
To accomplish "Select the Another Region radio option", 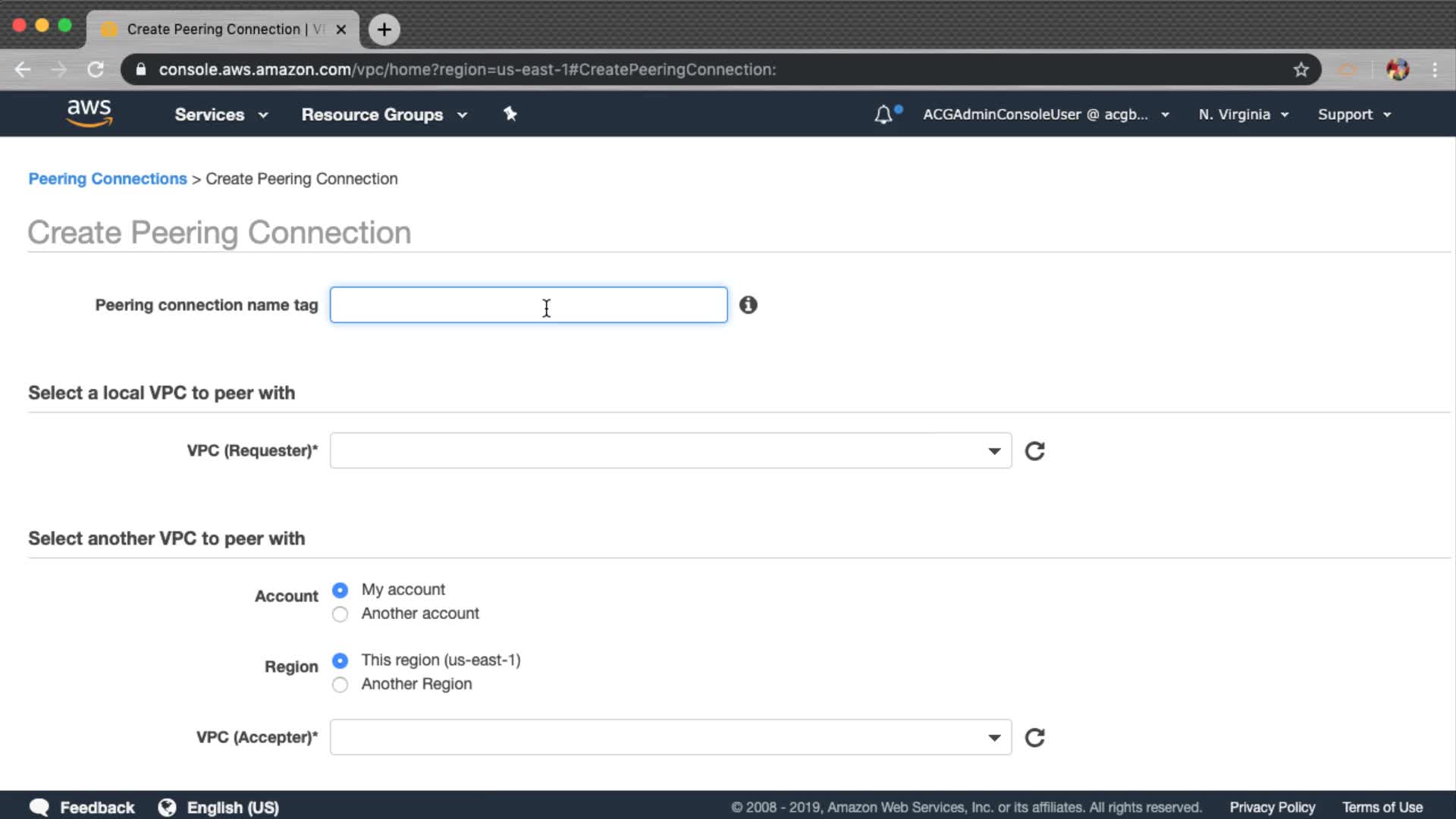I will [340, 685].
